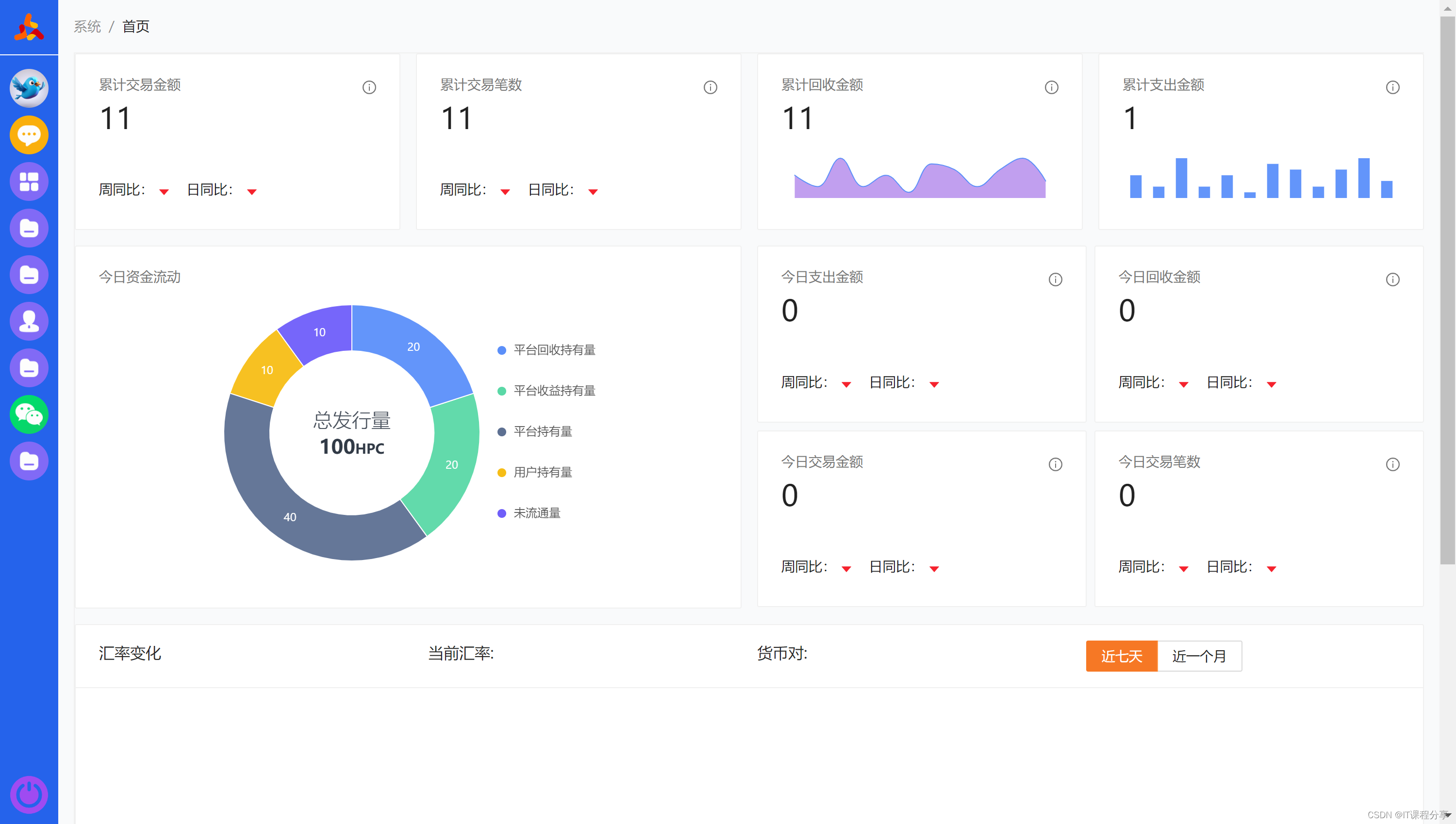Switch to 近一个月 tab
Viewport: 1456px width, 824px height.
coord(1199,656)
